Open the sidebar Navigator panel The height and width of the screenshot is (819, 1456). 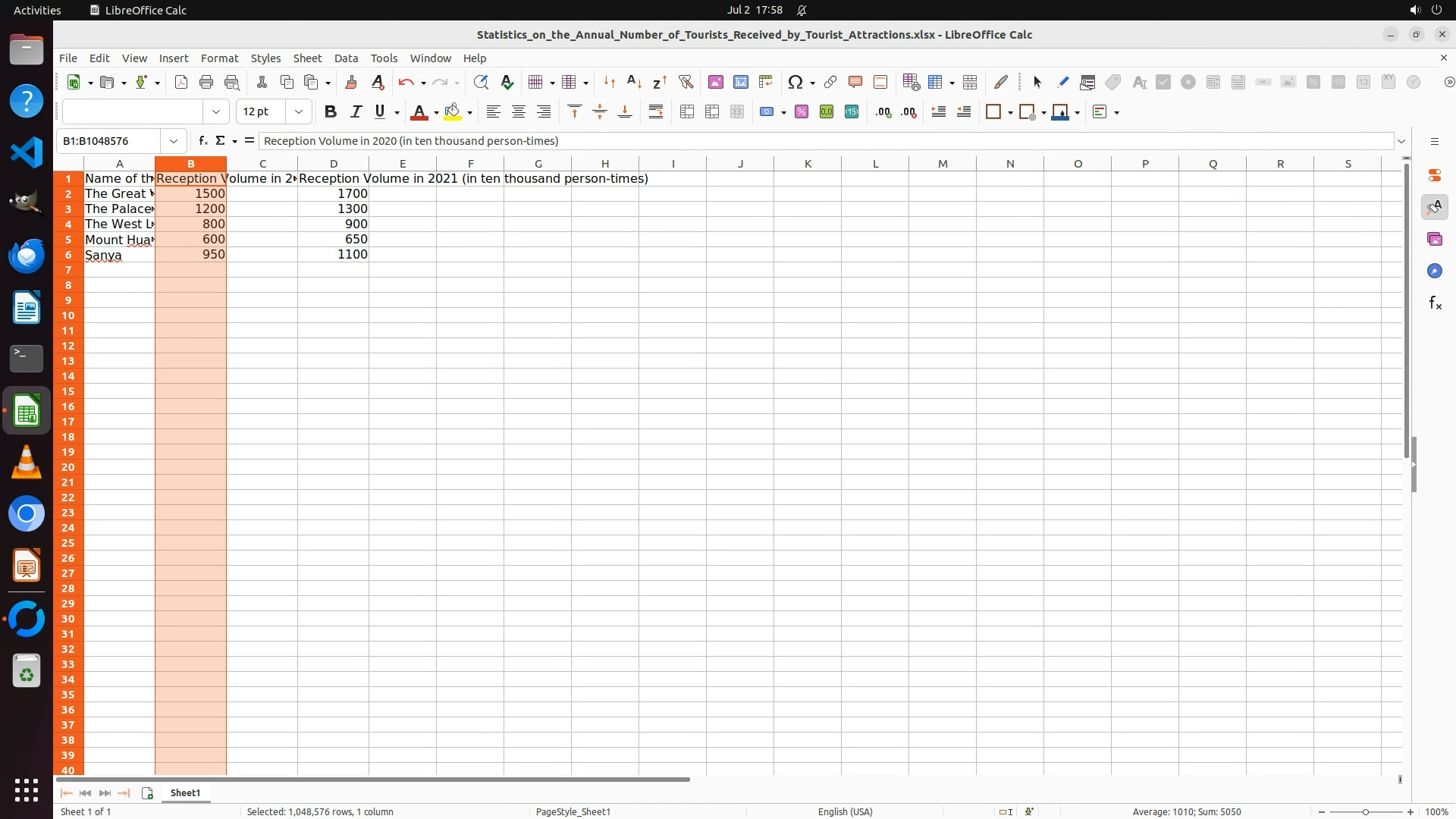(1434, 271)
